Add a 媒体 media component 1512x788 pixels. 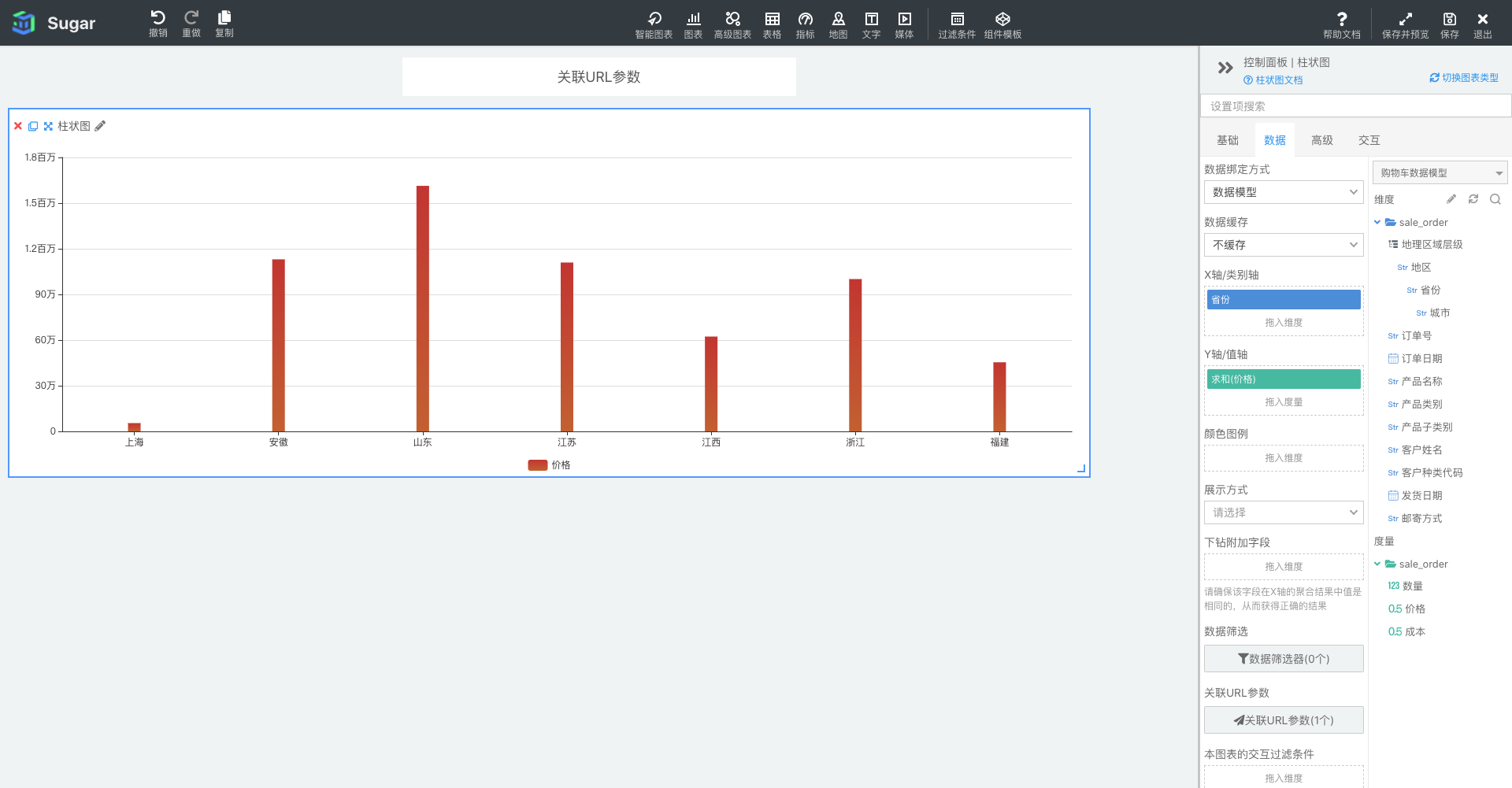[x=904, y=24]
